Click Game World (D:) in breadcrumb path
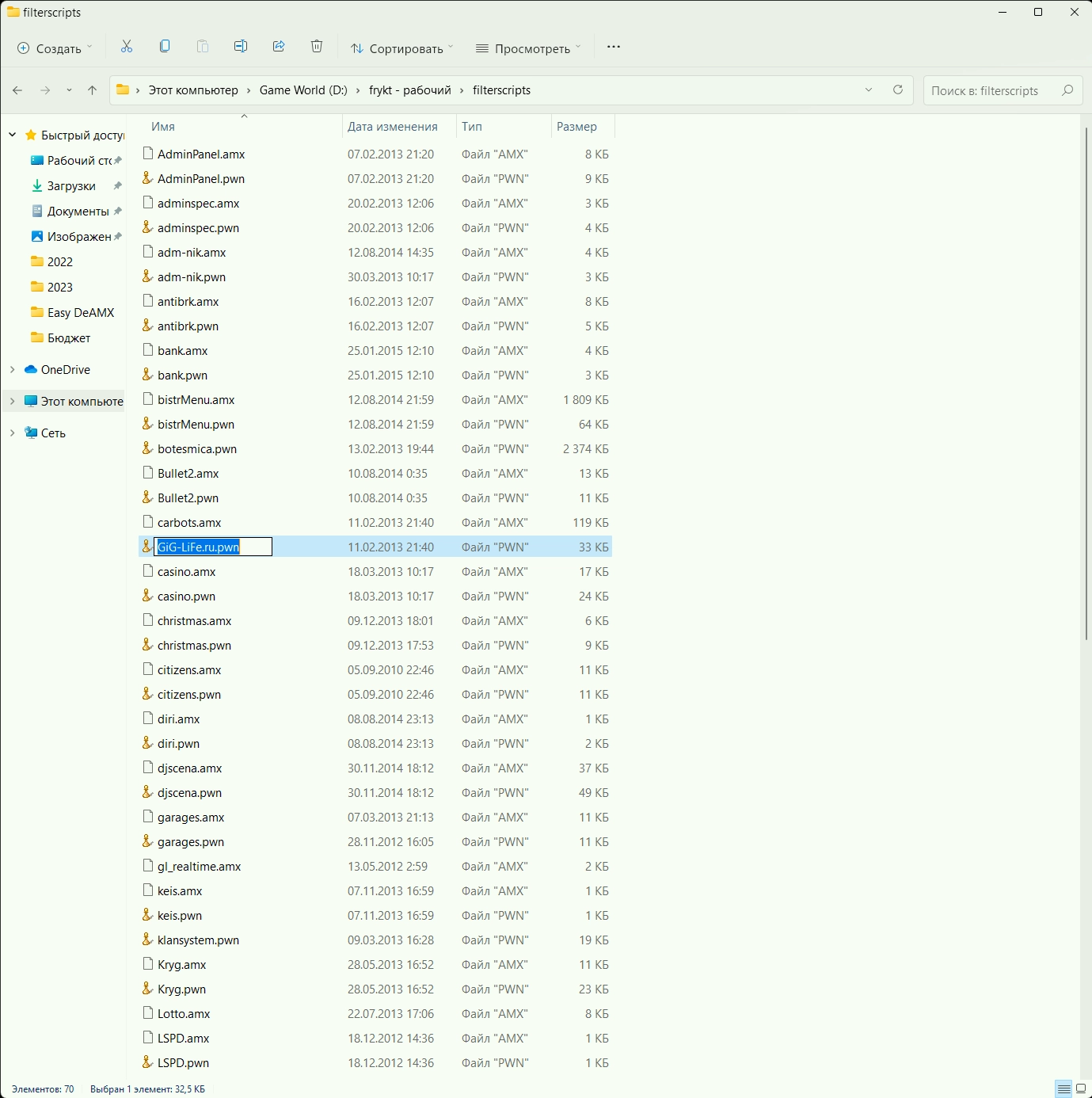 tap(303, 90)
